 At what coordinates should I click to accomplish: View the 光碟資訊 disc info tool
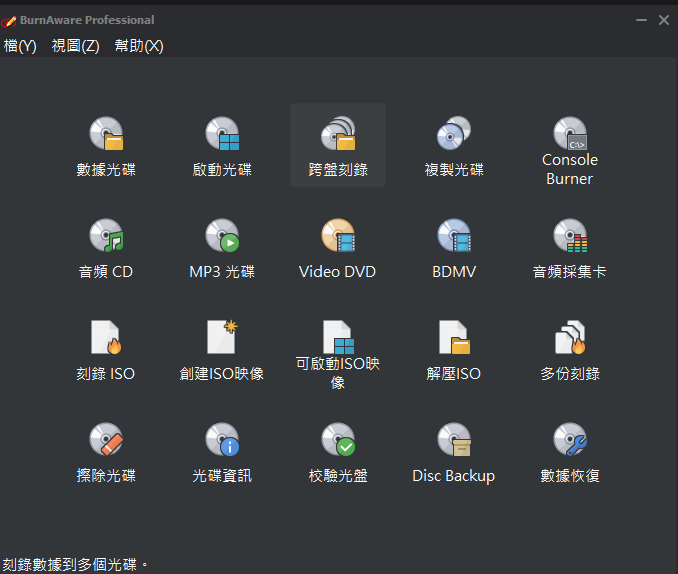pyautogui.click(x=222, y=452)
